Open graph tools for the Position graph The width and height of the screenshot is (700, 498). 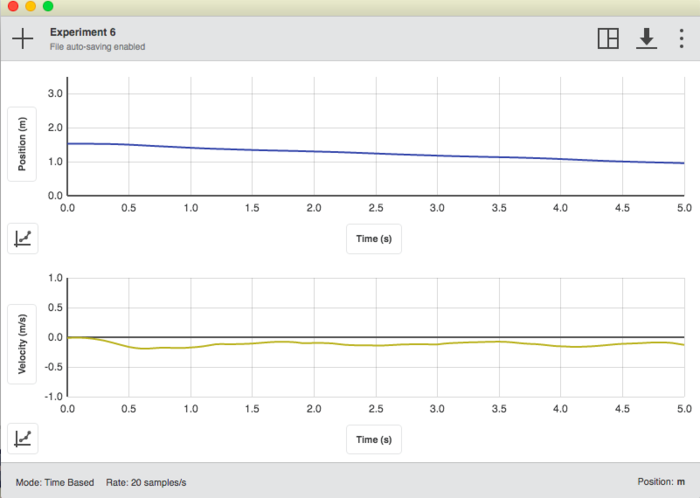[22, 239]
